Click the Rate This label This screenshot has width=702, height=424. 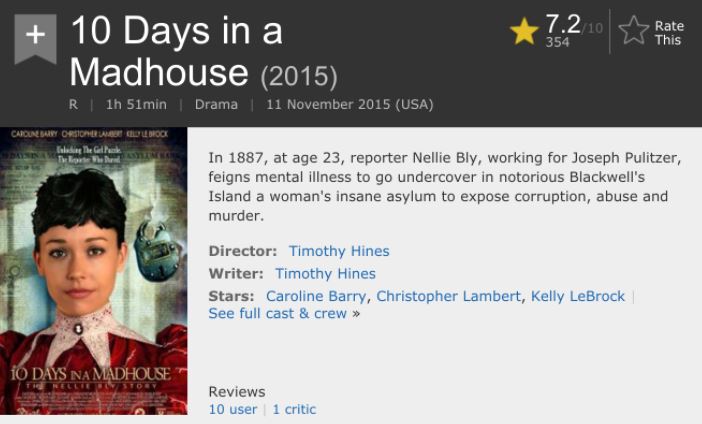coord(669,33)
